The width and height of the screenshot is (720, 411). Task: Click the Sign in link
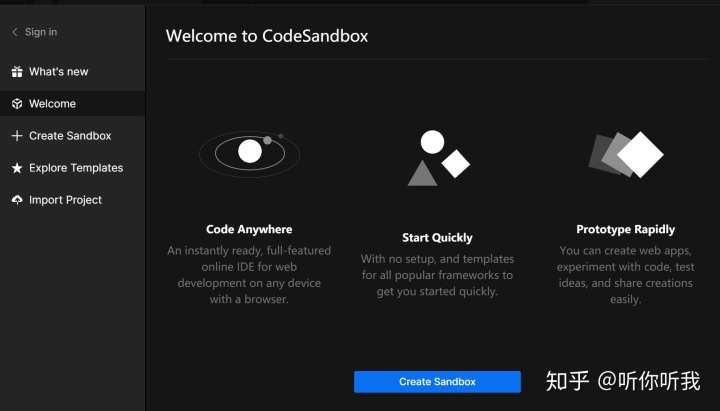[41, 32]
